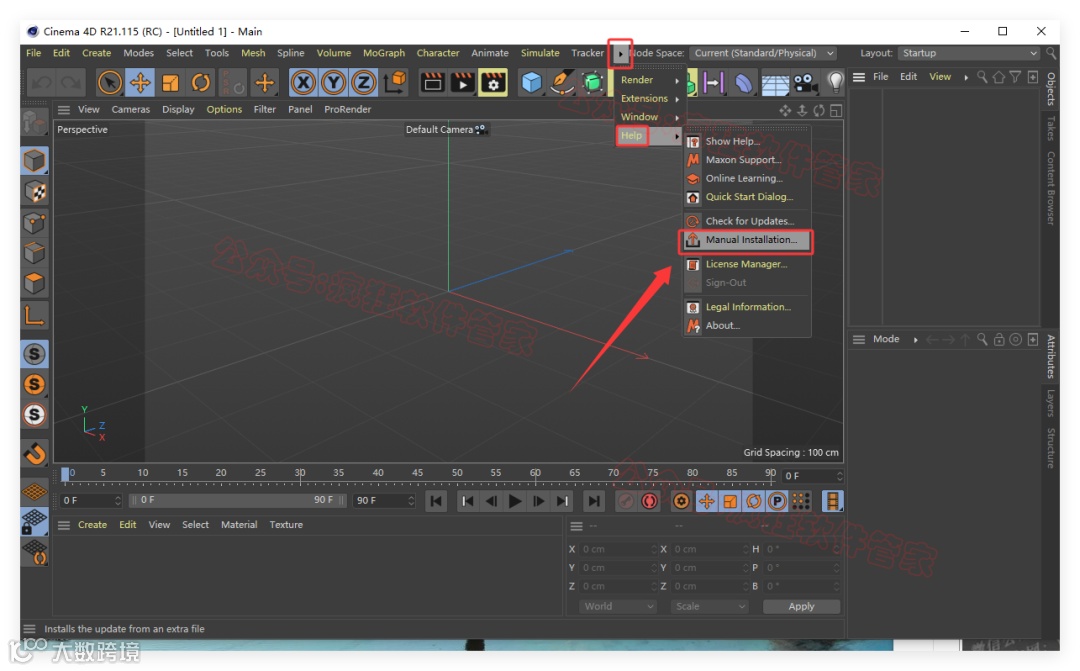This screenshot has width=1080, height=671.
Task: Open World coordinate dropdown
Action: [x=618, y=606]
